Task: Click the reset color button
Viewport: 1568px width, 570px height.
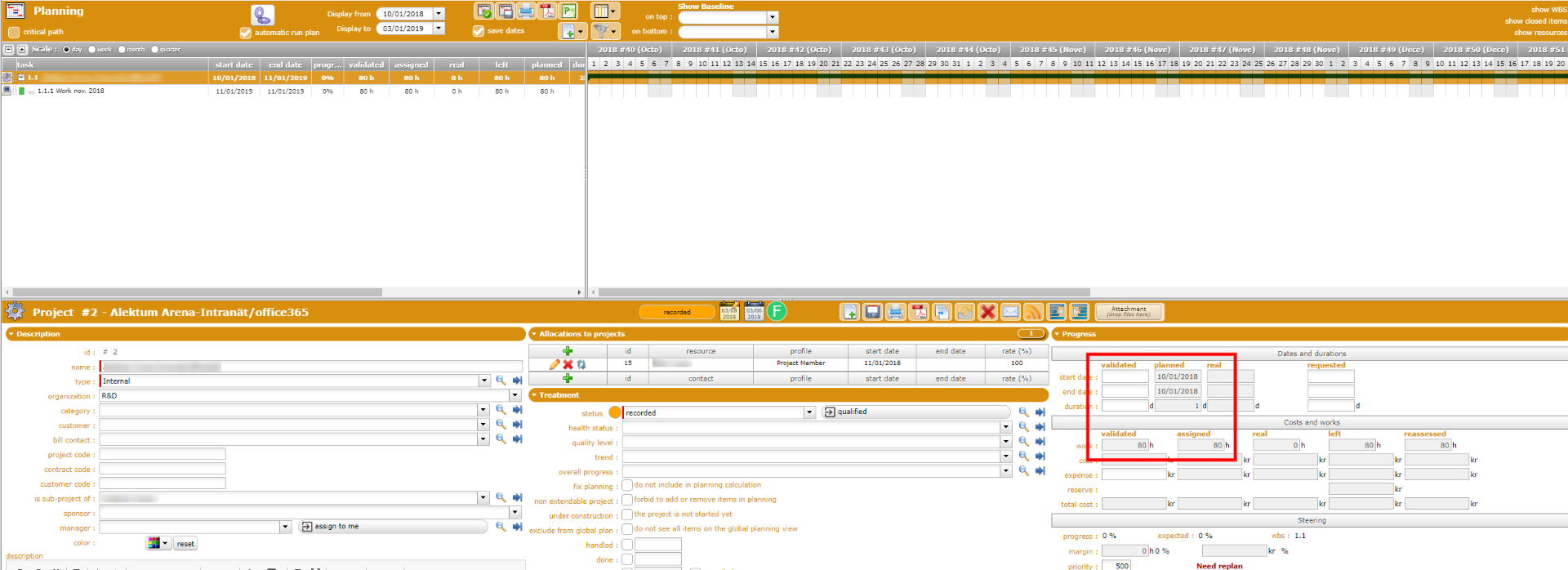Action: [185, 544]
